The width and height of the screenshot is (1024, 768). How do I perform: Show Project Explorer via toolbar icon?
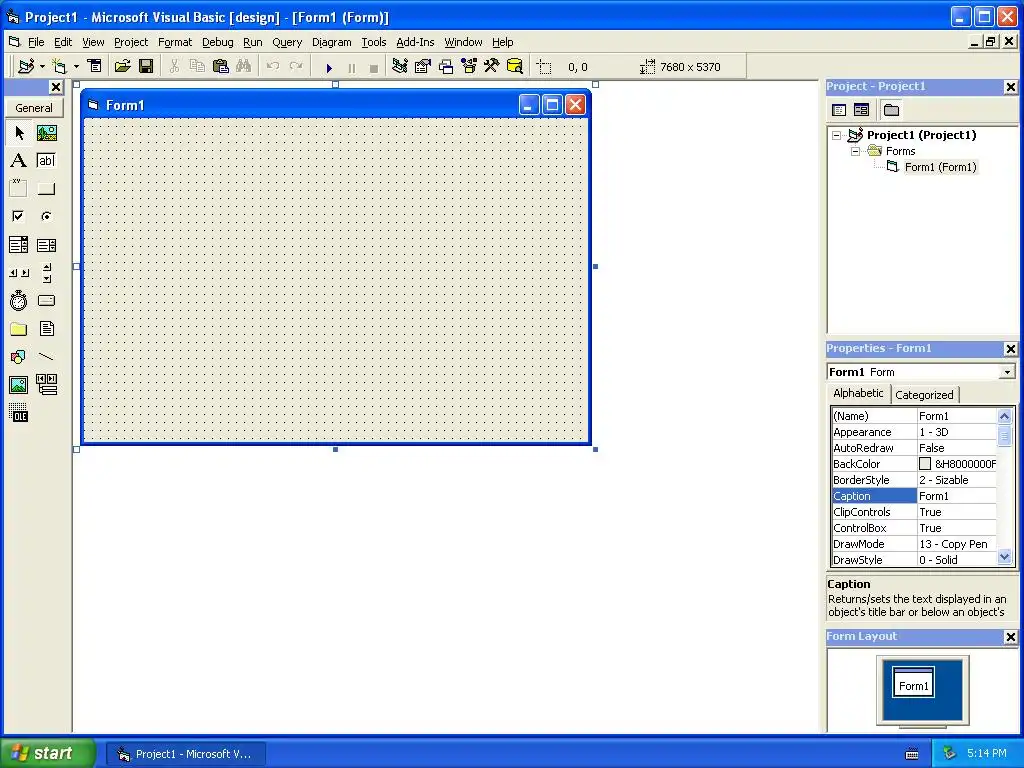pos(400,66)
